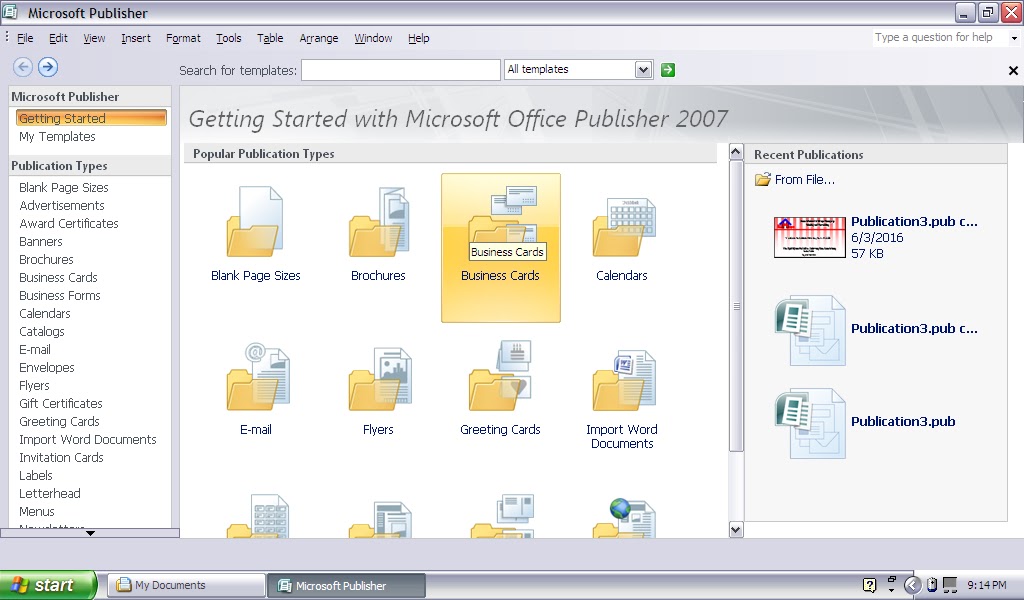The width and height of the screenshot is (1024, 600).
Task: Select Getting Started in the sidebar
Action: [x=91, y=118]
